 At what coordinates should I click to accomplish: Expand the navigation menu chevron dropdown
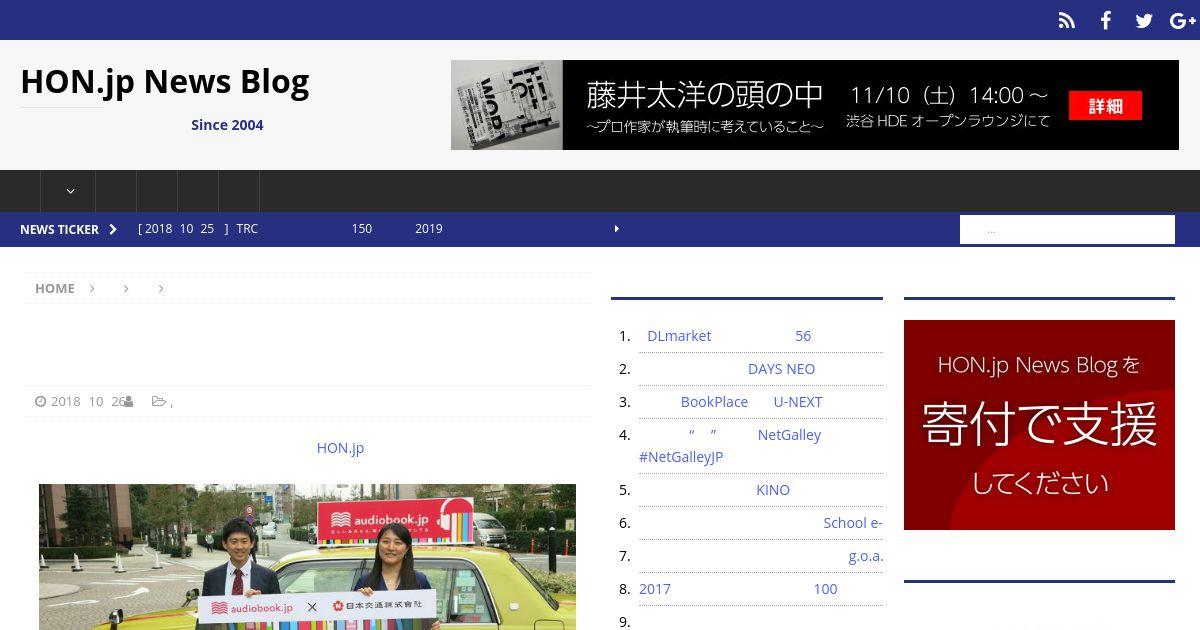(70, 191)
